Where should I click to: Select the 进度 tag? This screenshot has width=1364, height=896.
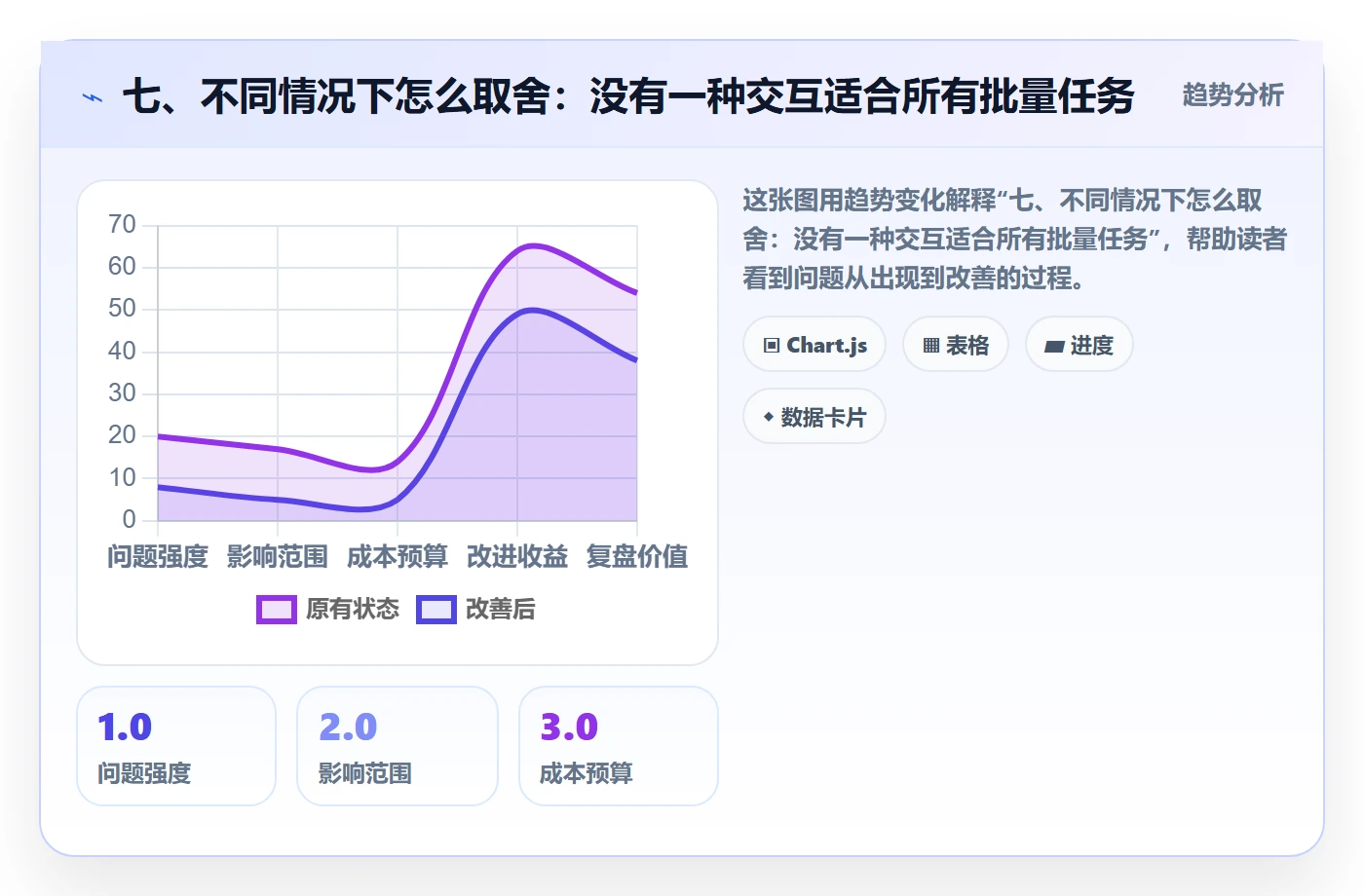tap(1080, 345)
